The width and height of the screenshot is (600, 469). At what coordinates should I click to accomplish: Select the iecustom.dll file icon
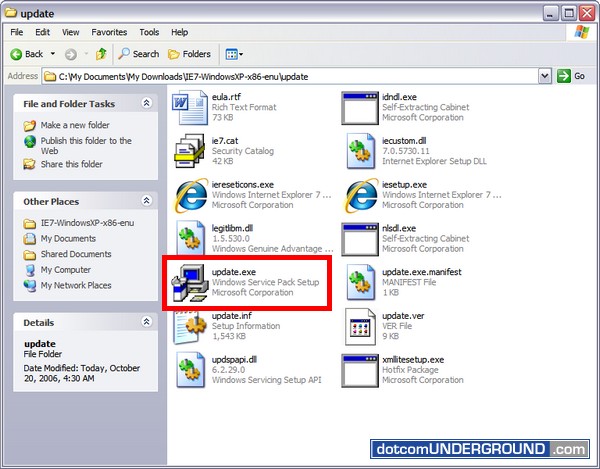pos(360,151)
